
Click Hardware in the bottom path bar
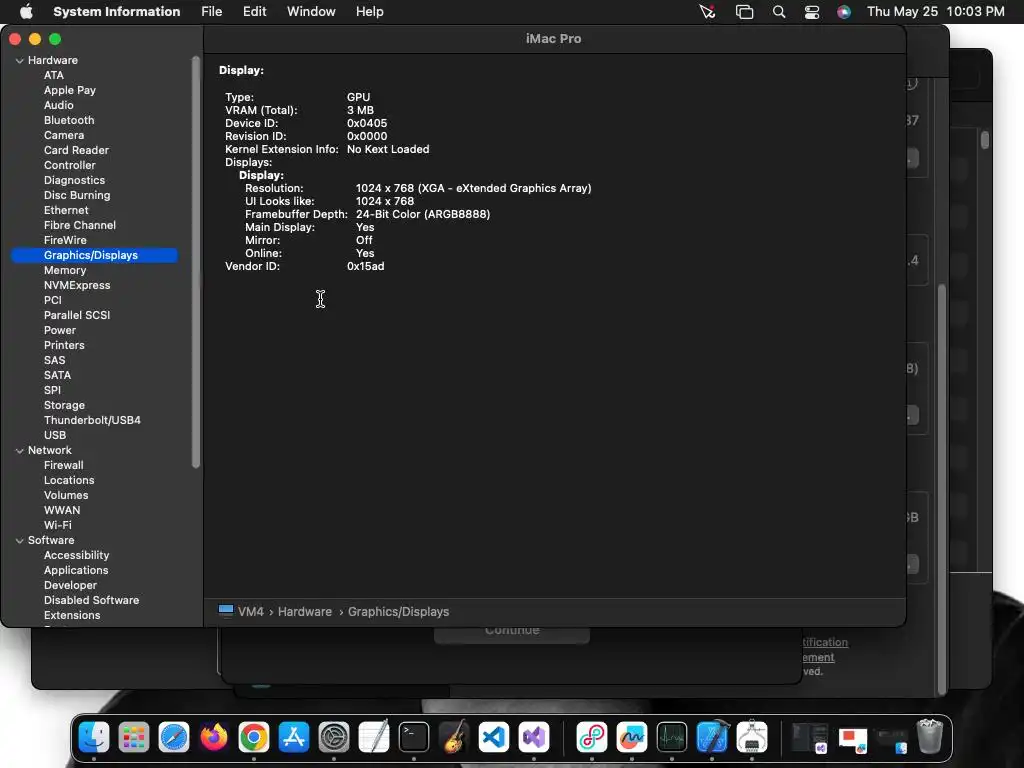tap(305, 612)
